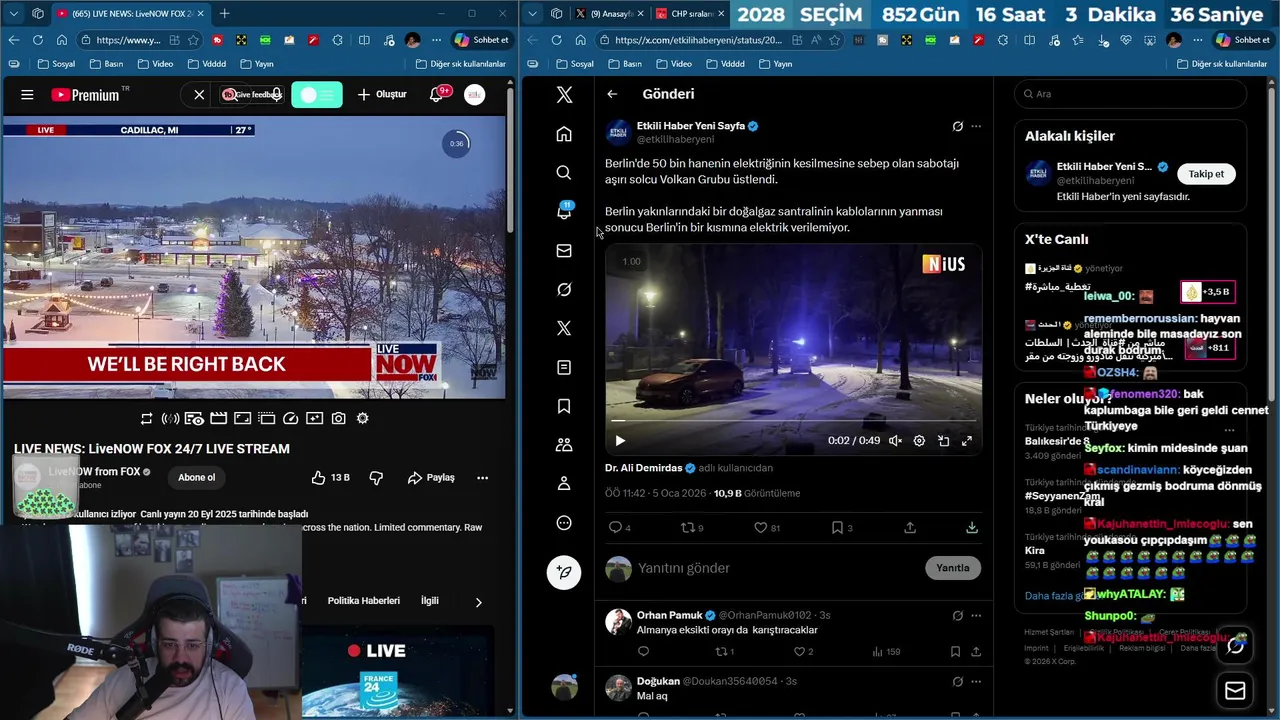Open new tab in the YouTube window
This screenshot has height=720, width=1280.
[224, 14]
